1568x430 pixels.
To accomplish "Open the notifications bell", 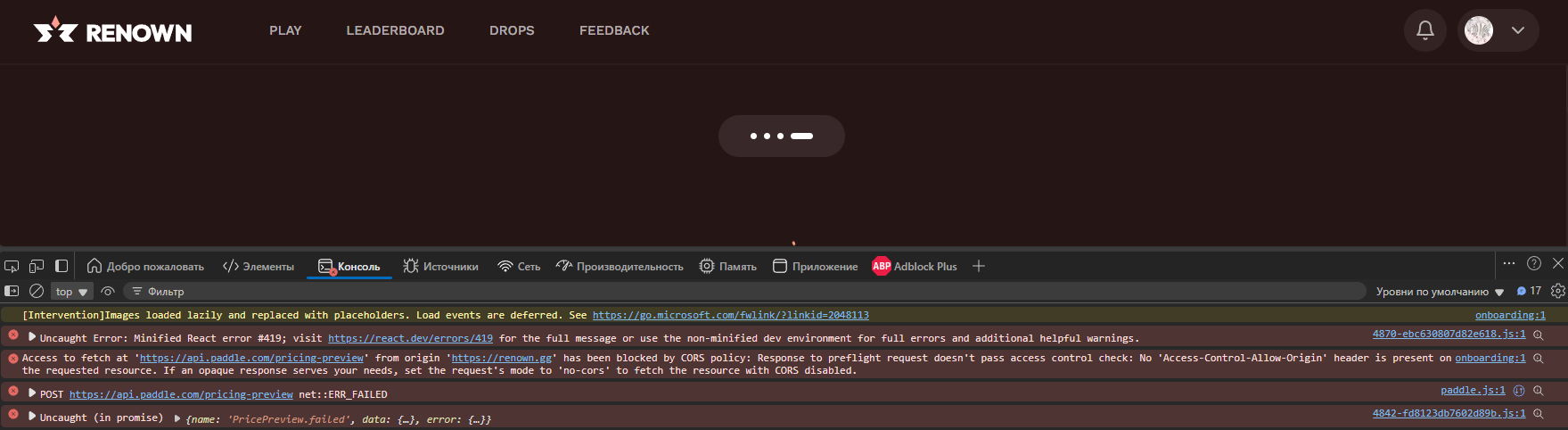I will tap(1425, 30).
